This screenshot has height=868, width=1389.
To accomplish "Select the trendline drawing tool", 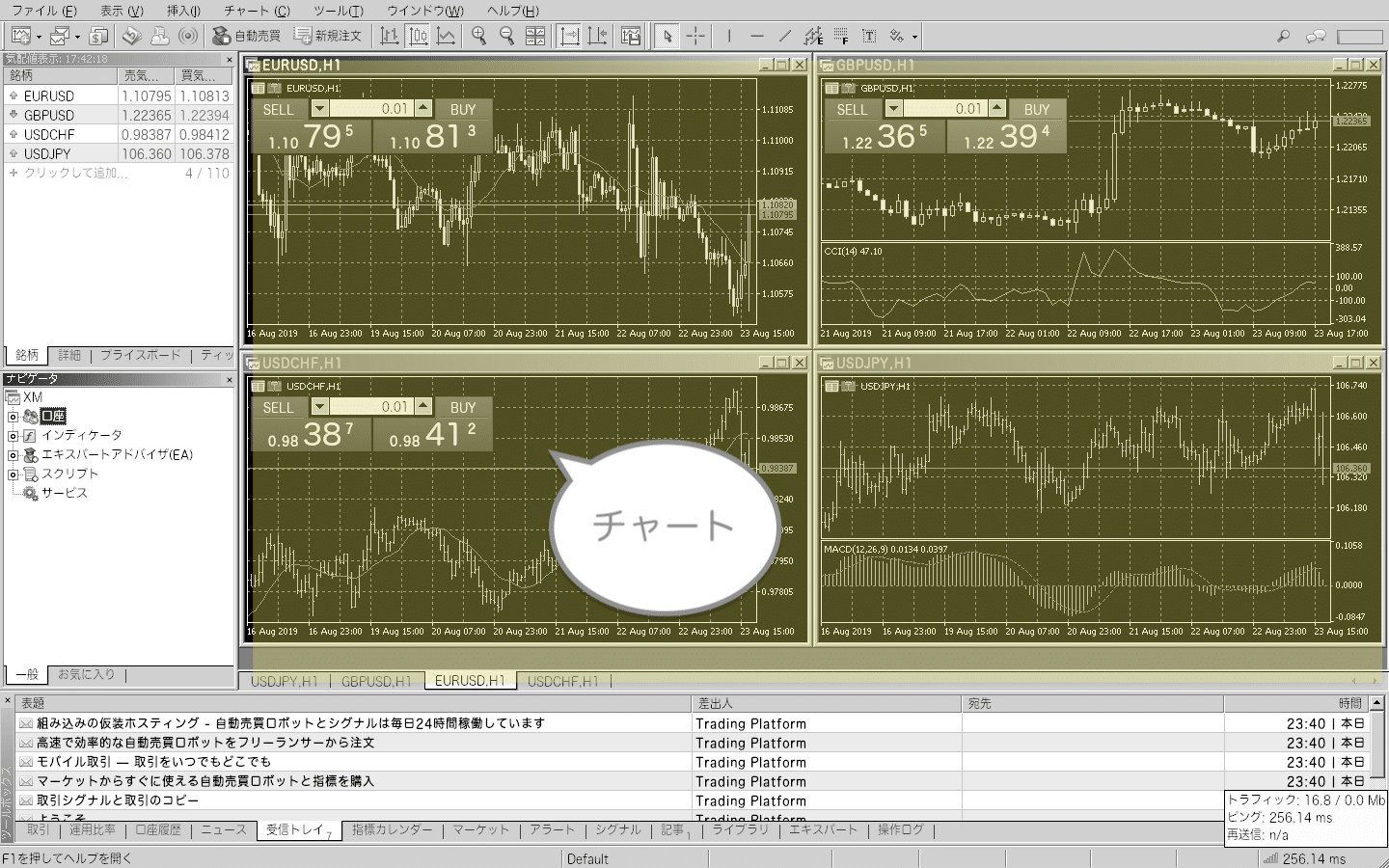I will point(785,37).
